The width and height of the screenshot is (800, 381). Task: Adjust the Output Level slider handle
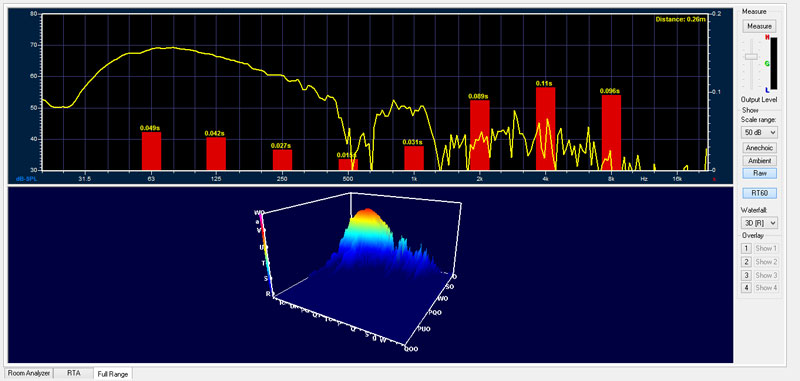(751, 57)
